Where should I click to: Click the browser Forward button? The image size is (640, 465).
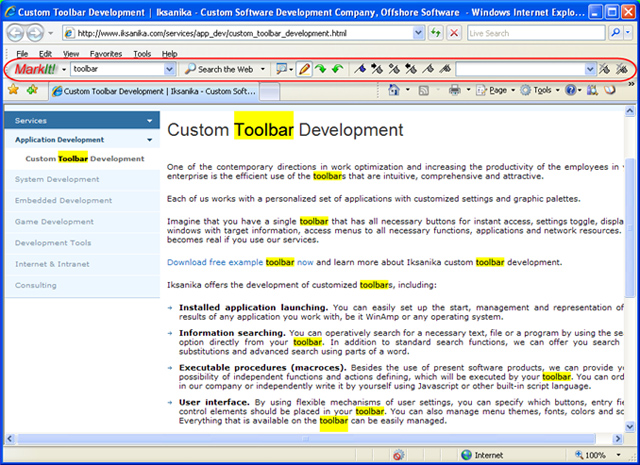(35, 33)
